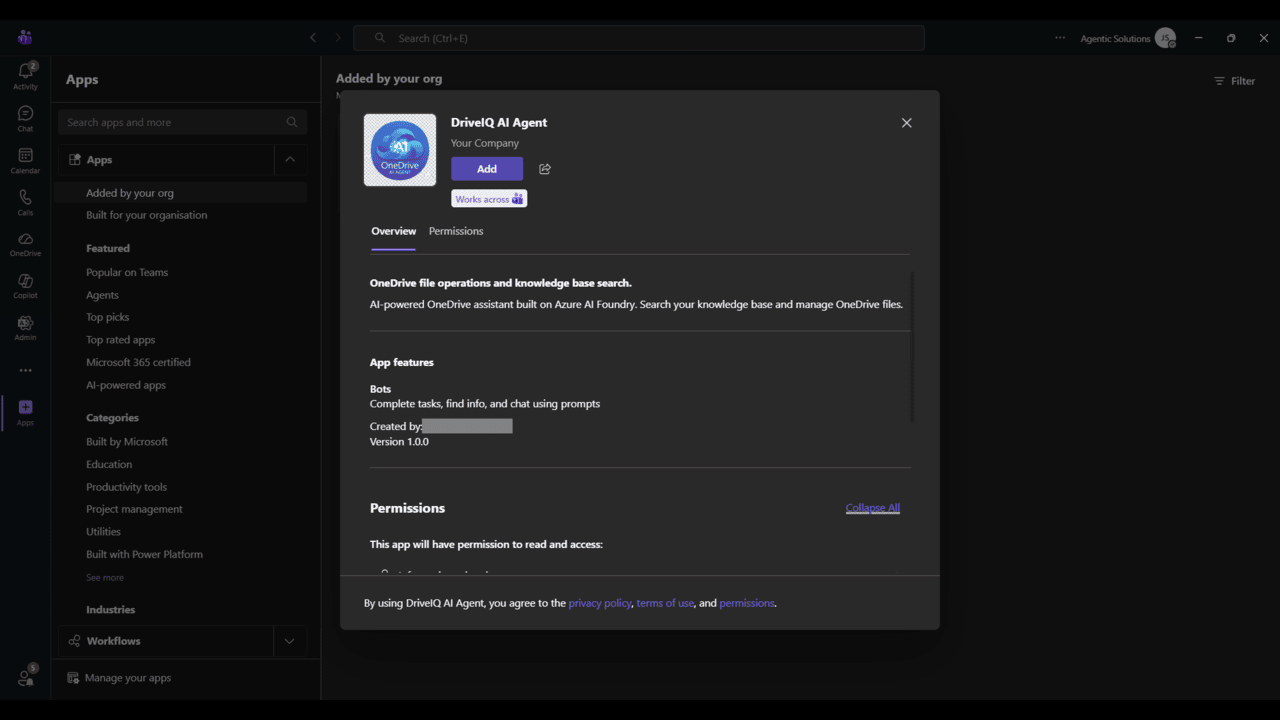Click the search magnifier in Search apps box
This screenshot has width=1280, height=720.
click(x=292, y=122)
